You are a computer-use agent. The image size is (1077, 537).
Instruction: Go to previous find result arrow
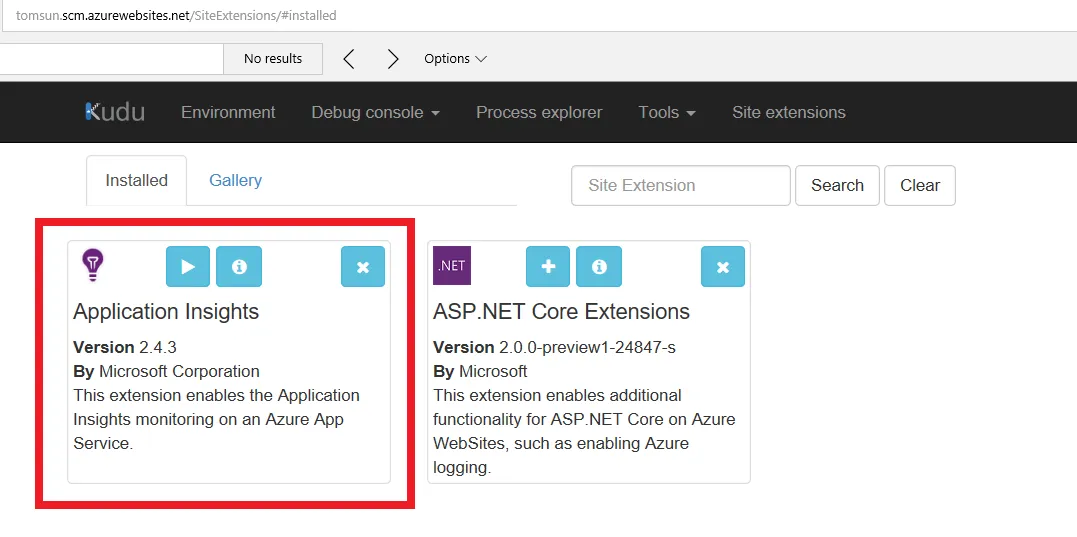pos(349,59)
